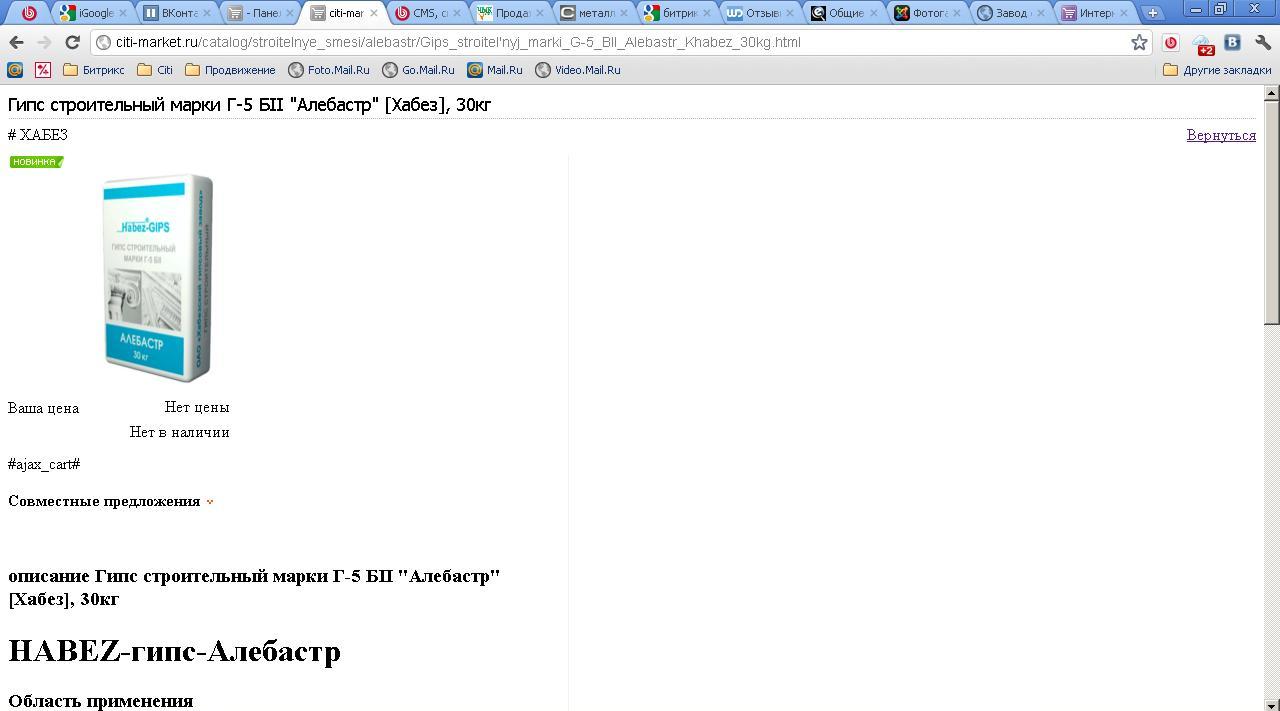Image resolution: width=1280 pixels, height=711 pixels.
Task: Bookmark this page with the star icon
Action: pyautogui.click(x=1139, y=42)
